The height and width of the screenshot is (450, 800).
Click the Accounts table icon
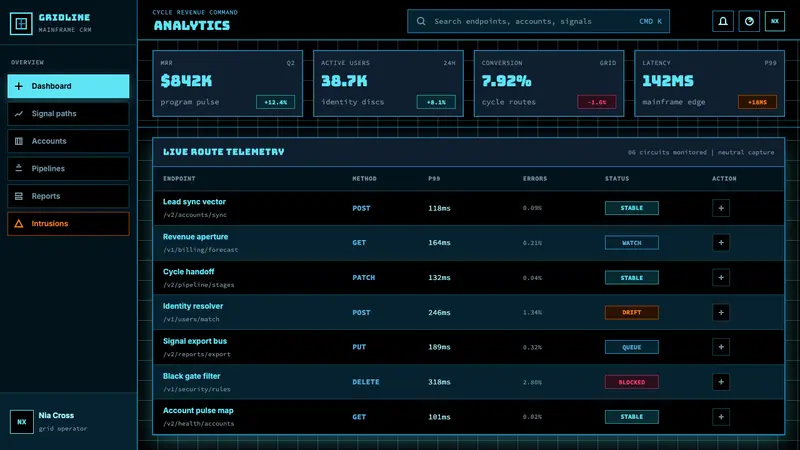pyautogui.click(x=19, y=141)
